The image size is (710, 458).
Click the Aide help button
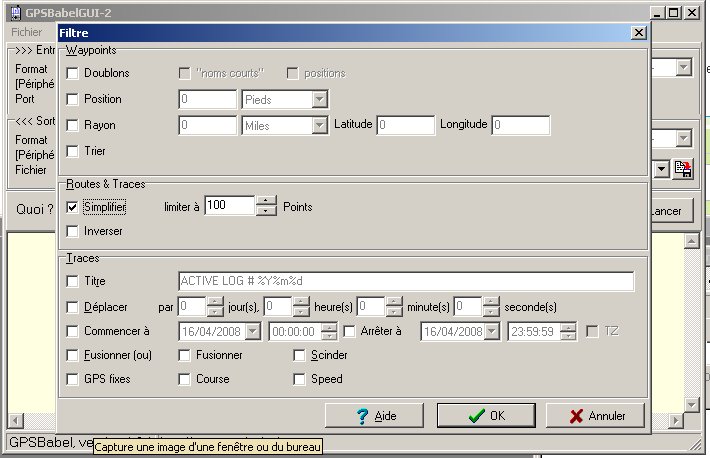(374, 416)
